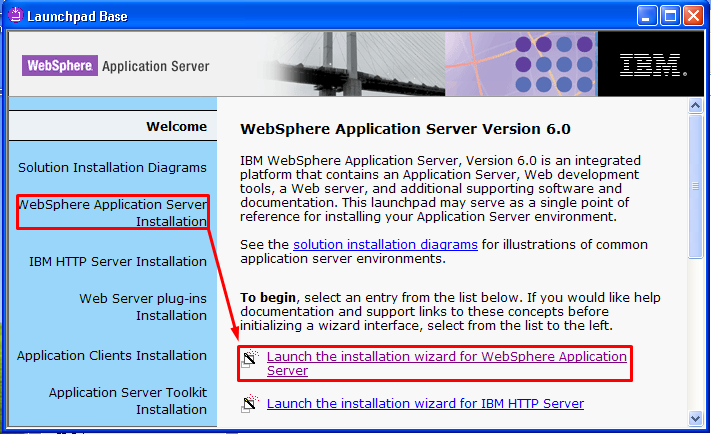
Task: Close the Launchpad Base window
Action: (x=693, y=16)
